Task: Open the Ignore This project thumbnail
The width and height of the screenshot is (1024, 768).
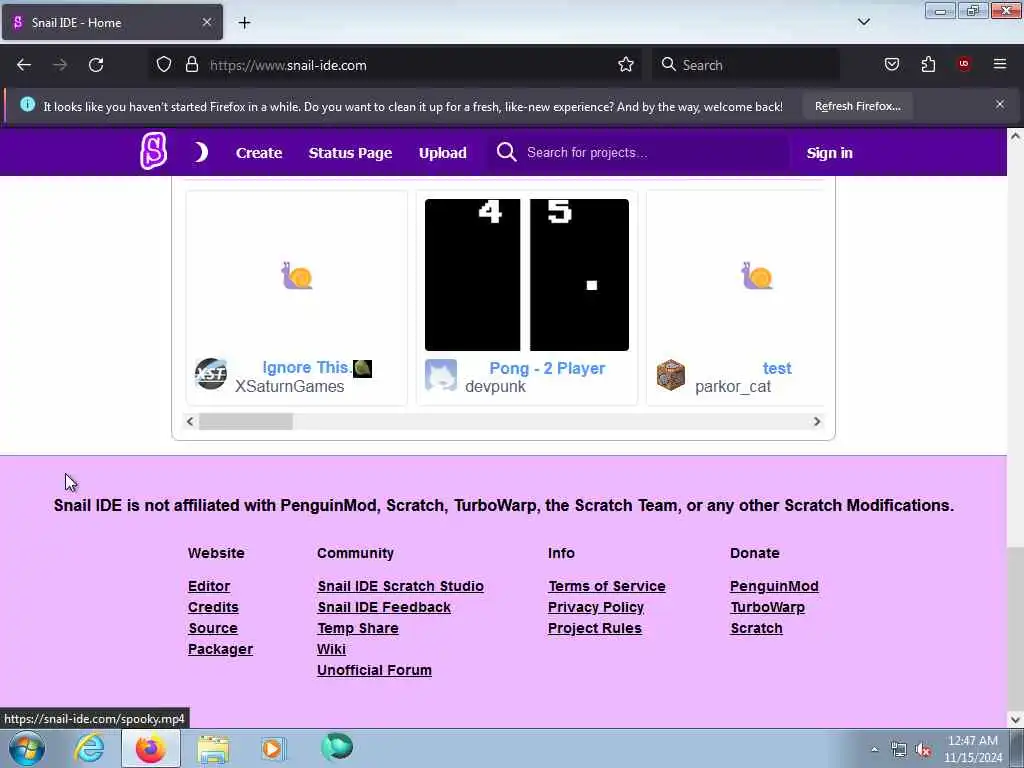Action: [296, 275]
